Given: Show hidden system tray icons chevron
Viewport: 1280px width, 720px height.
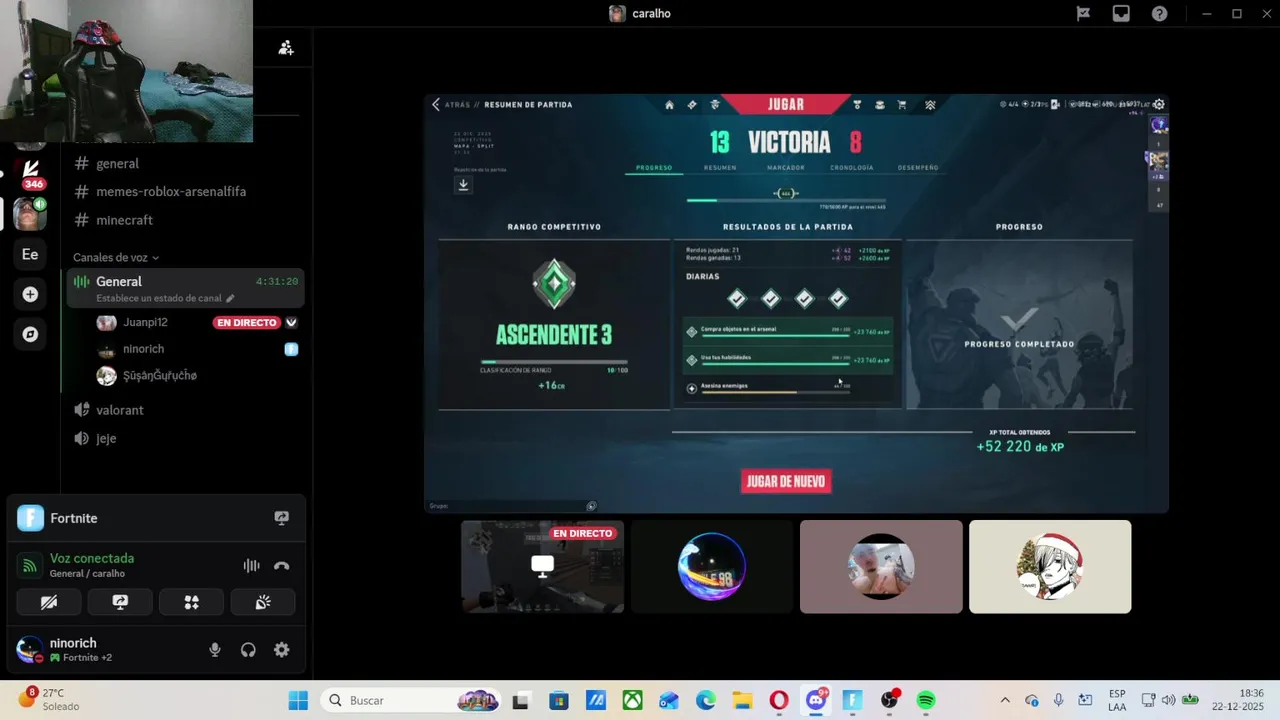Looking at the screenshot, I should pos(1005,700).
